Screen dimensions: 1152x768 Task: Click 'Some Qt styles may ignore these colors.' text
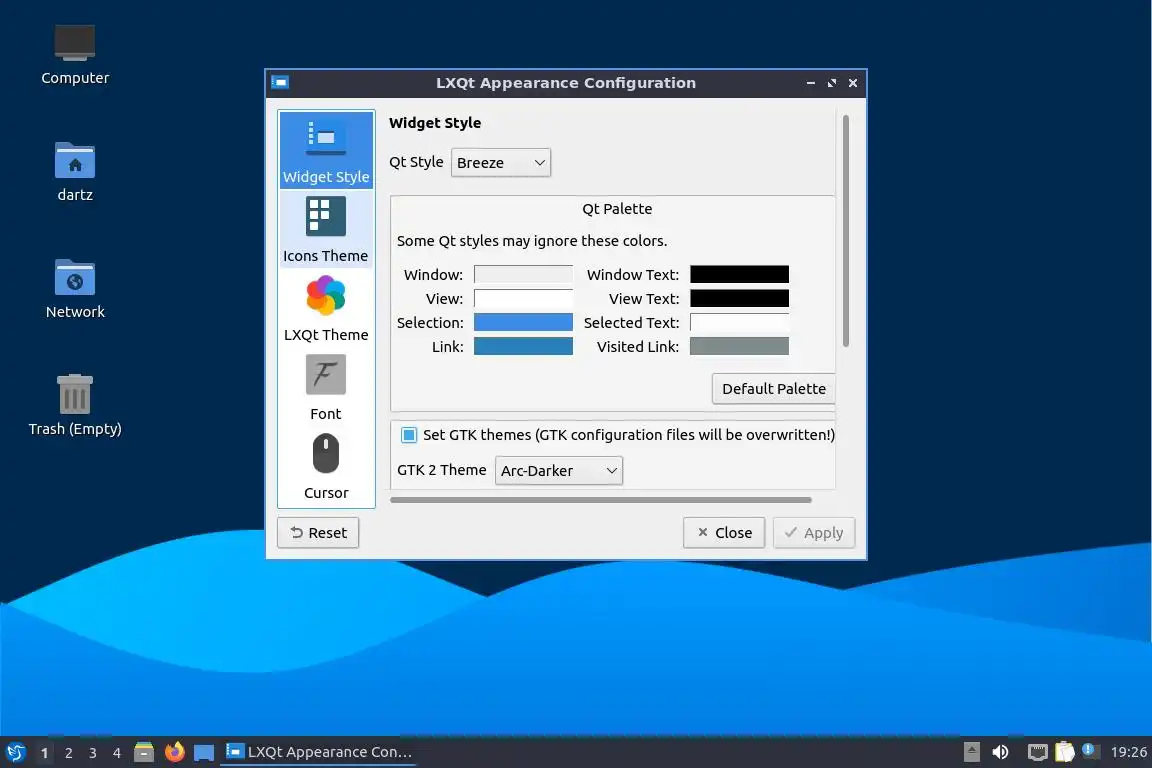click(x=532, y=241)
